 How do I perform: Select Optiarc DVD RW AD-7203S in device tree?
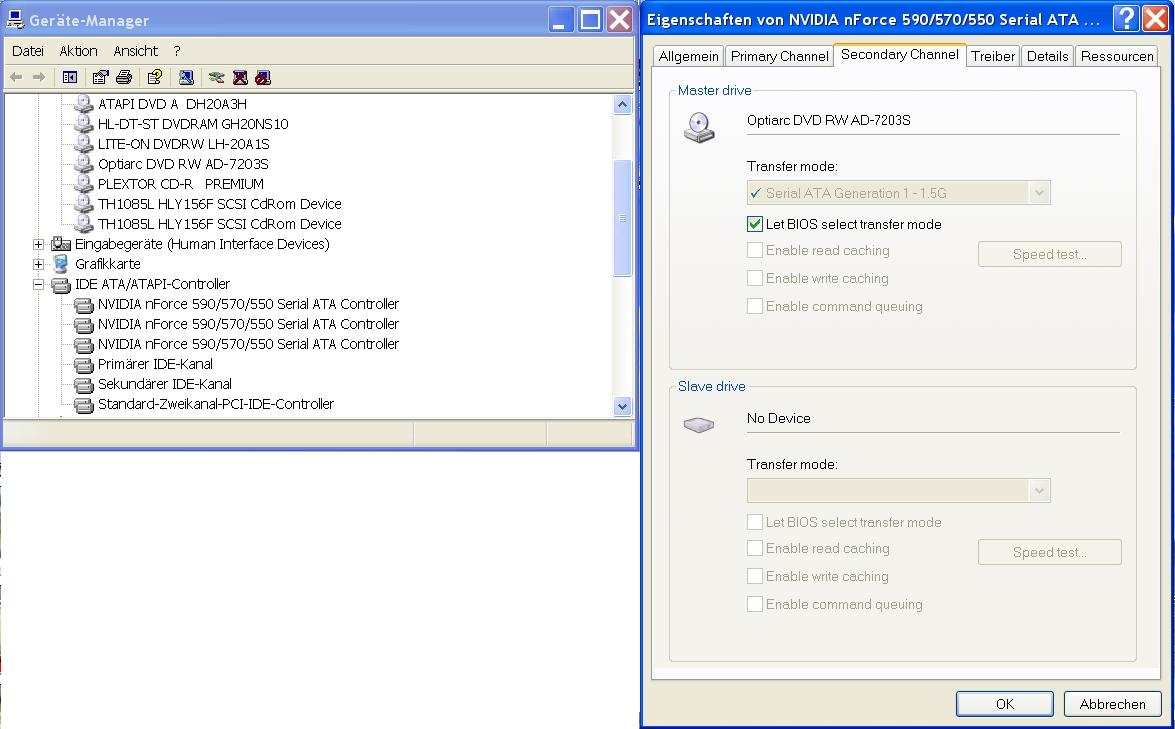[x=183, y=164]
